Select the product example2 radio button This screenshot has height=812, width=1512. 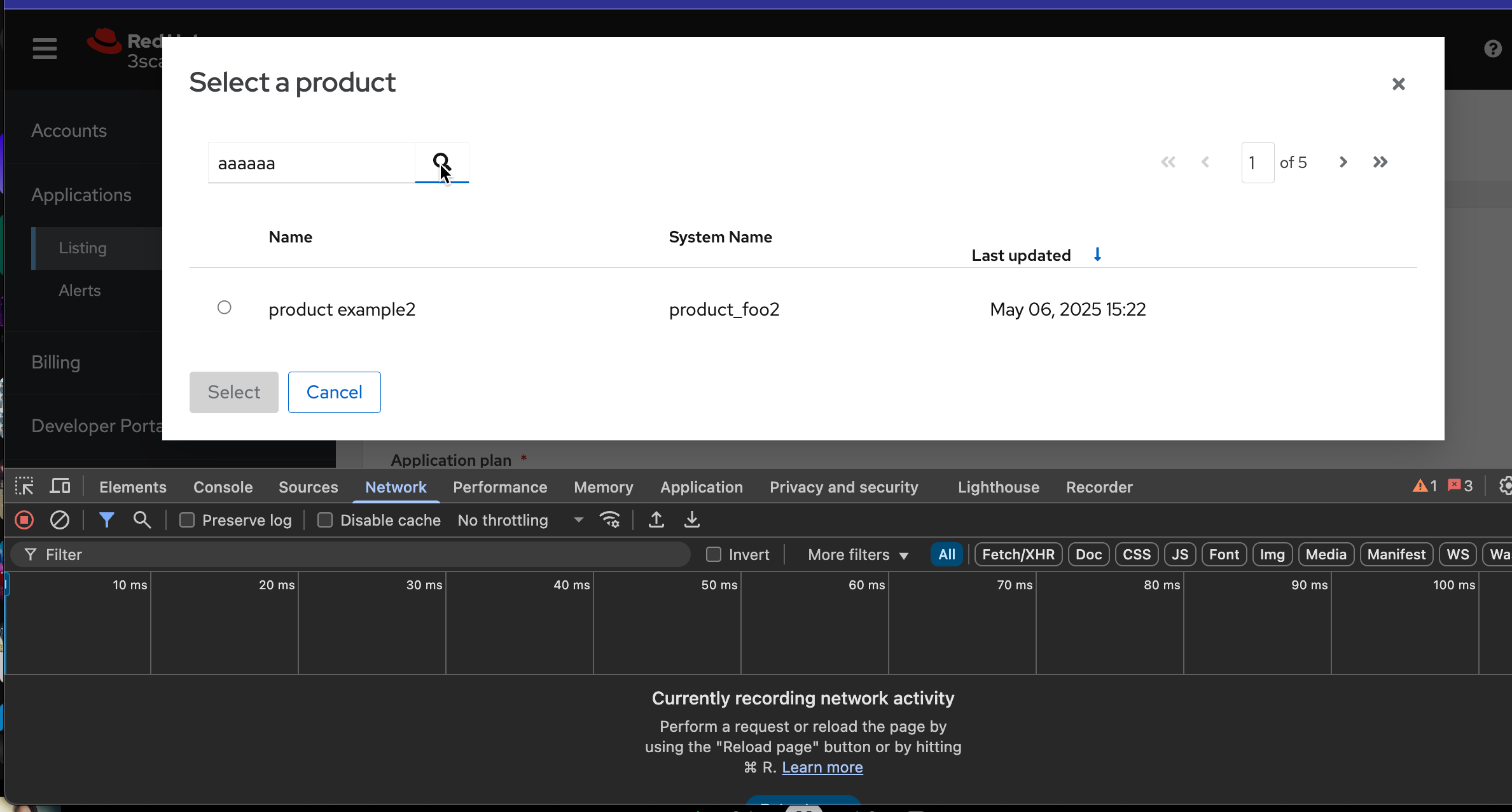tap(224, 308)
